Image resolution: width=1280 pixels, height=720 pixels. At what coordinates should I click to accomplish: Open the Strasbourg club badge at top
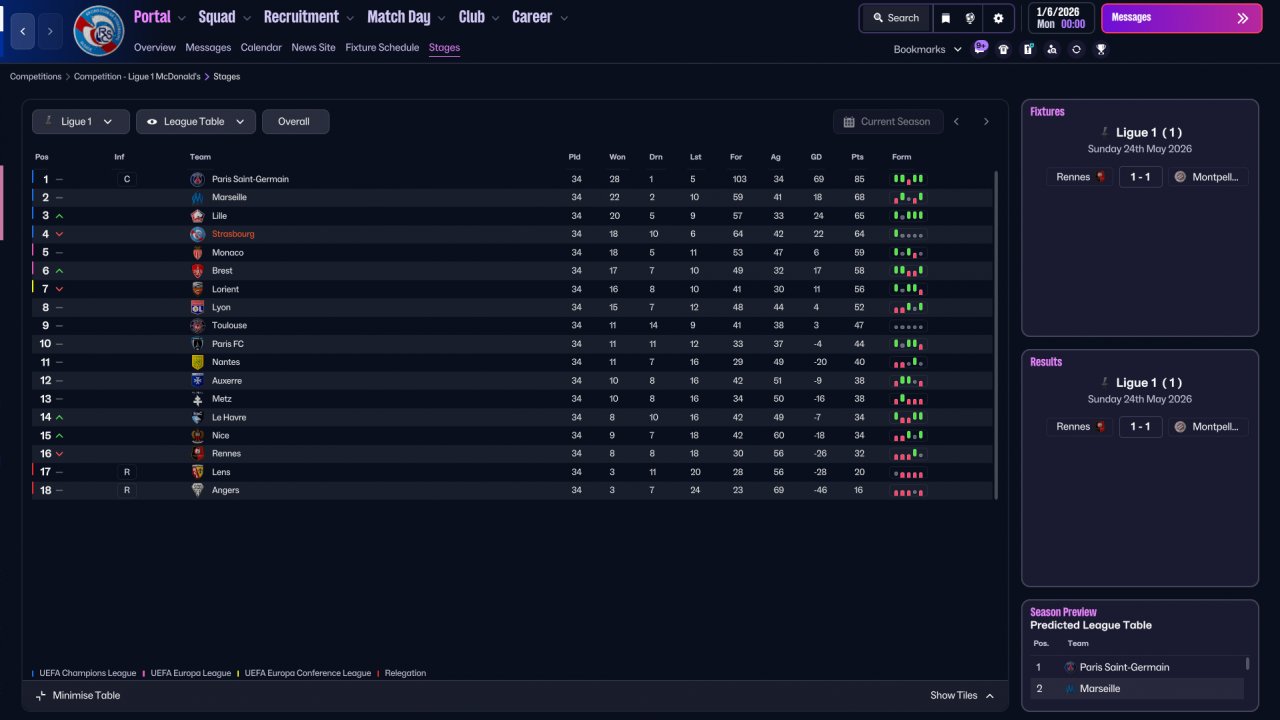[98, 31]
